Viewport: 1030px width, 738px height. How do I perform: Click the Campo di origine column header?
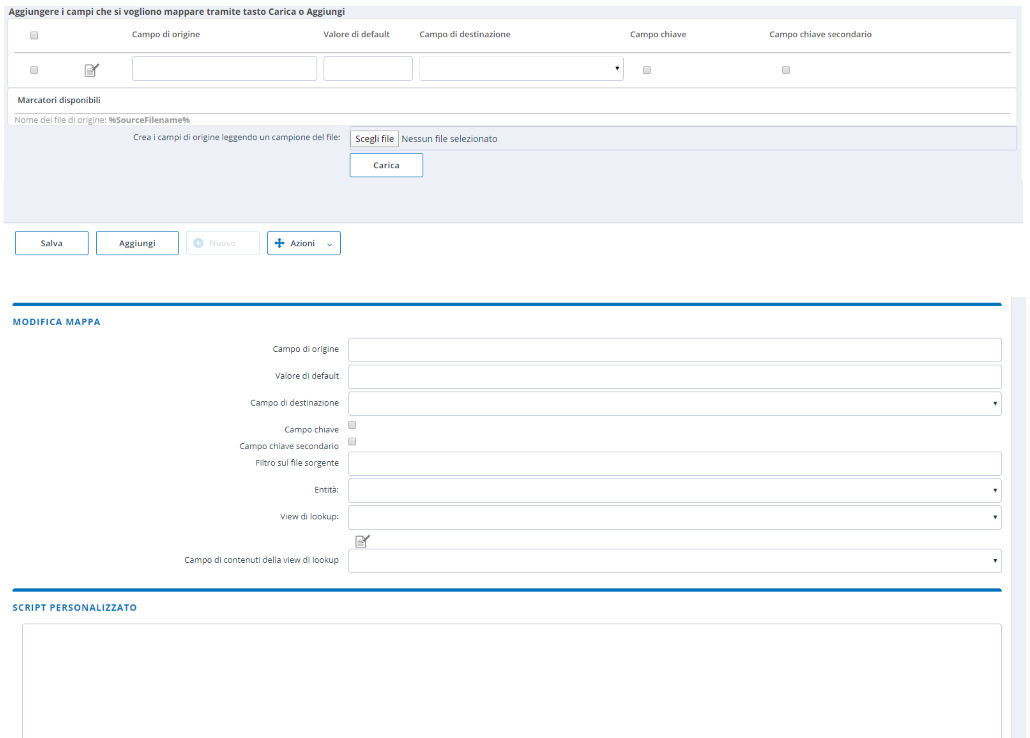point(166,34)
